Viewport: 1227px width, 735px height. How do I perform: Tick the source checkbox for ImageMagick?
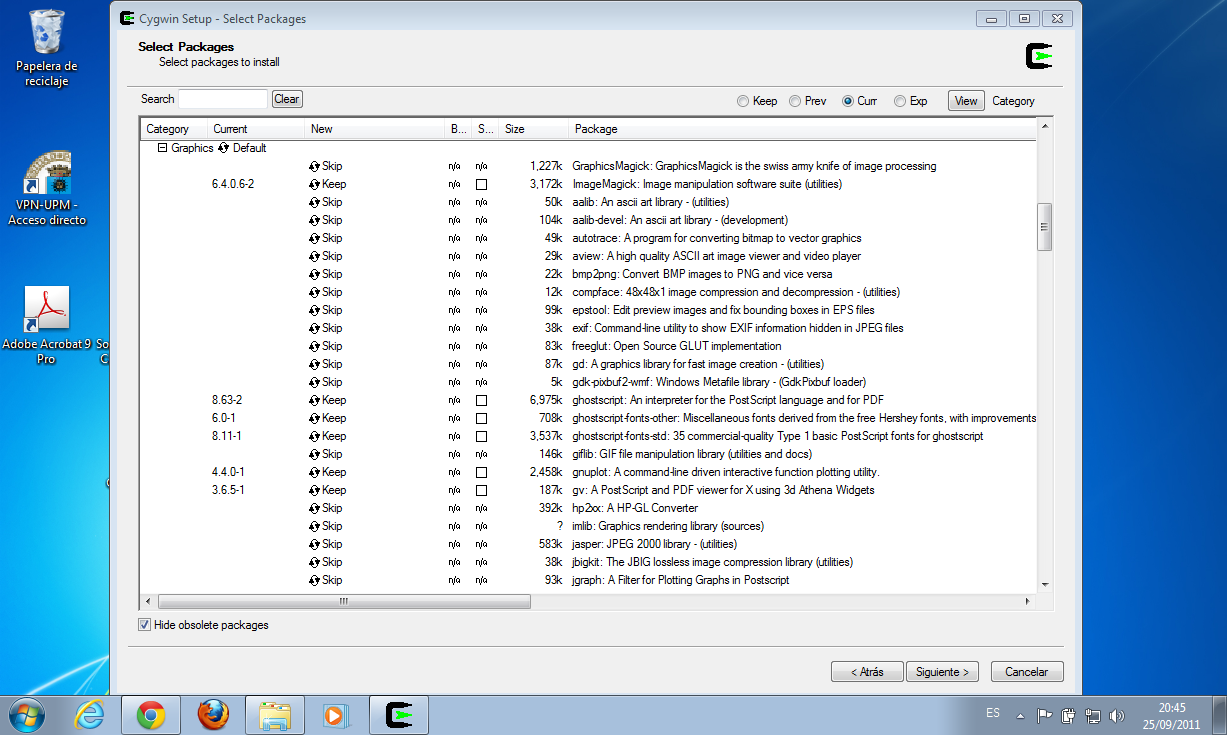coord(481,185)
